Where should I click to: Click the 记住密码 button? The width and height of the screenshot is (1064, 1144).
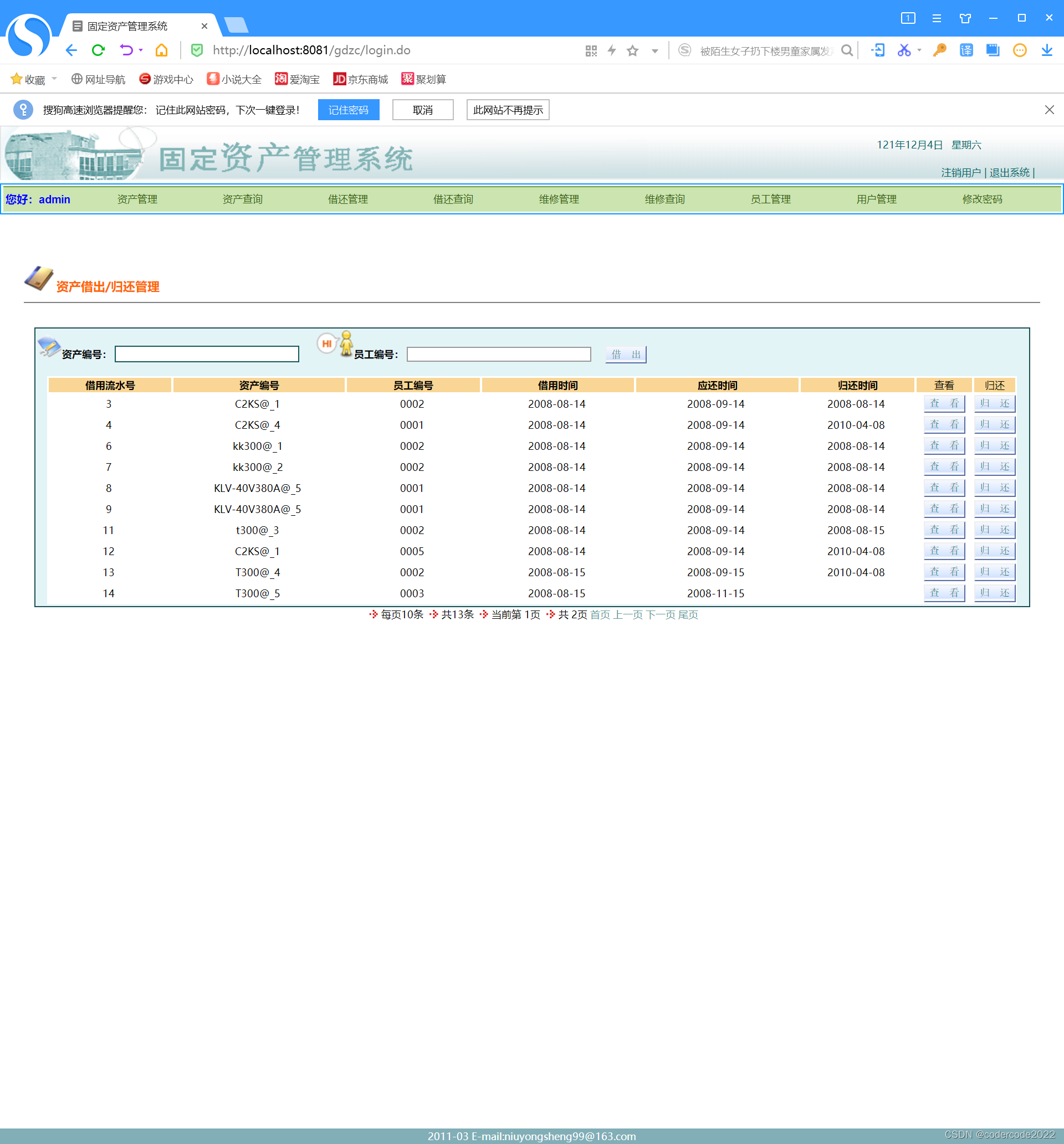pyautogui.click(x=348, y=110)
